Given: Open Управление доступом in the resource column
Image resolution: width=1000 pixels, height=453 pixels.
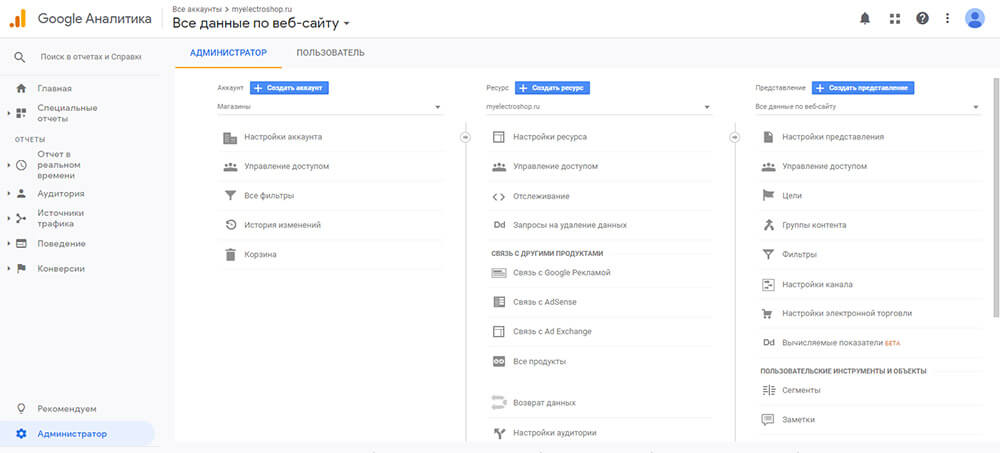Looking at the screenshot, I should (x=555, y=167).
